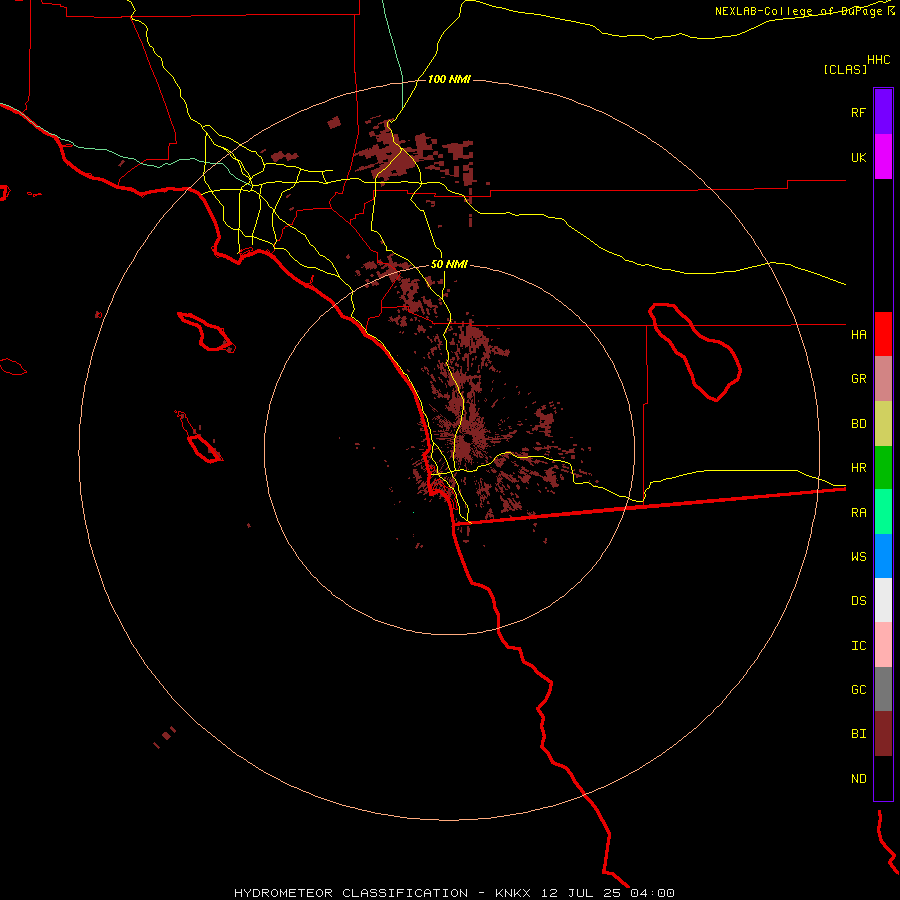The height and width of the screenshot is (900, 900).
Task: Click the 12 JUL 25 date text
Action: tap(581, 893)
